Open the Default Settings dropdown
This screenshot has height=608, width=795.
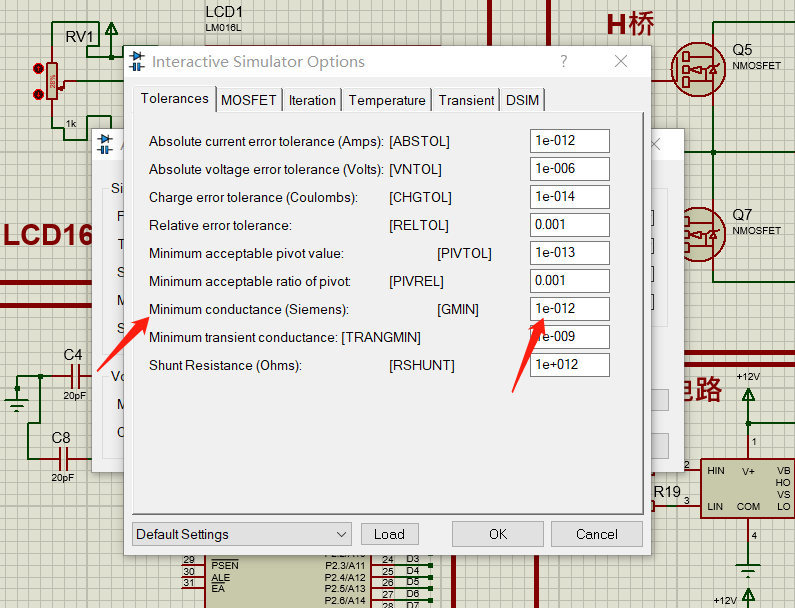pos(241,534)
